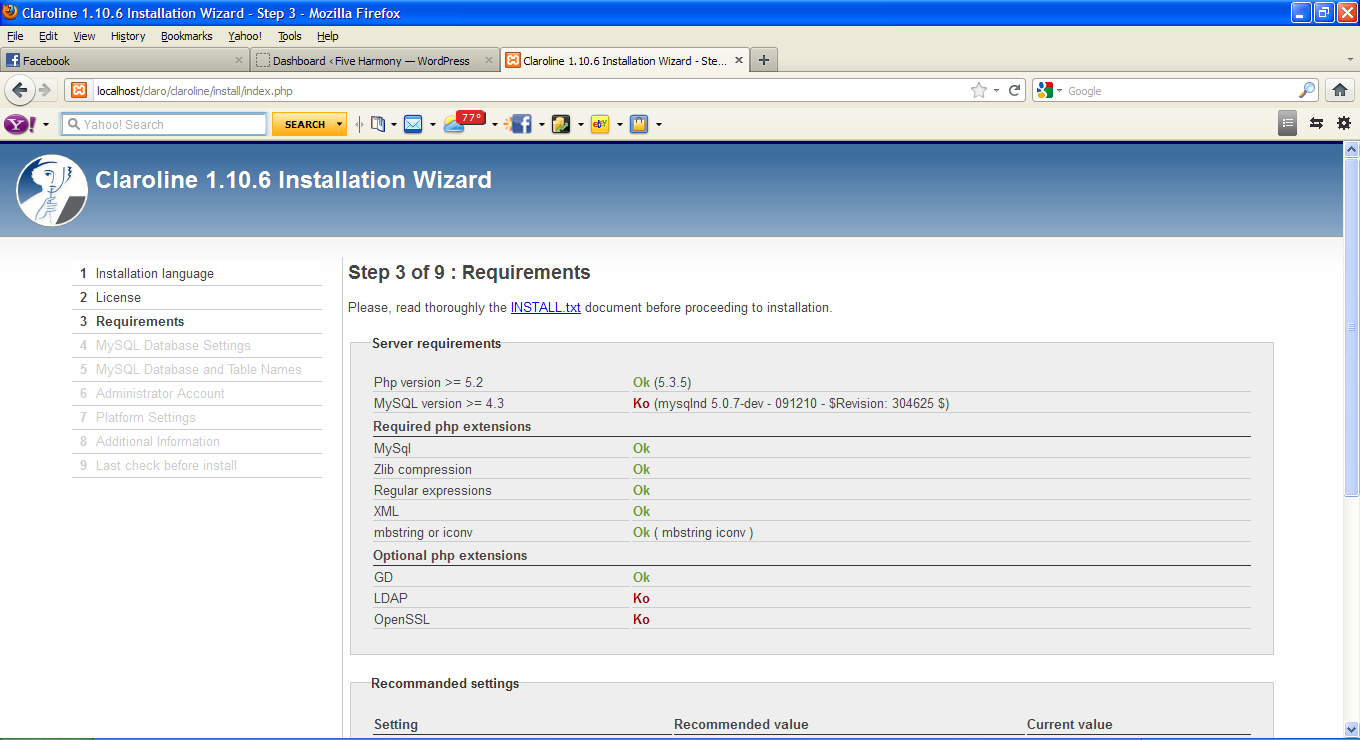This screenshot has height=740, width=1360.
Task: Reload the page with the refresh icon
Action: 1014,90
